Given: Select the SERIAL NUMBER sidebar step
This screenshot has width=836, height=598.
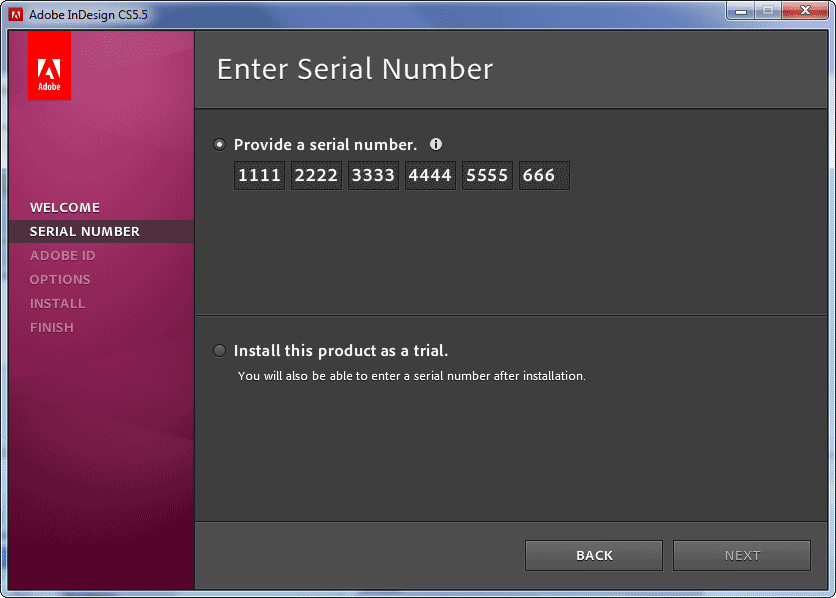Looking at the screenshot, I should pyautogui.click(x=101, y=231).
